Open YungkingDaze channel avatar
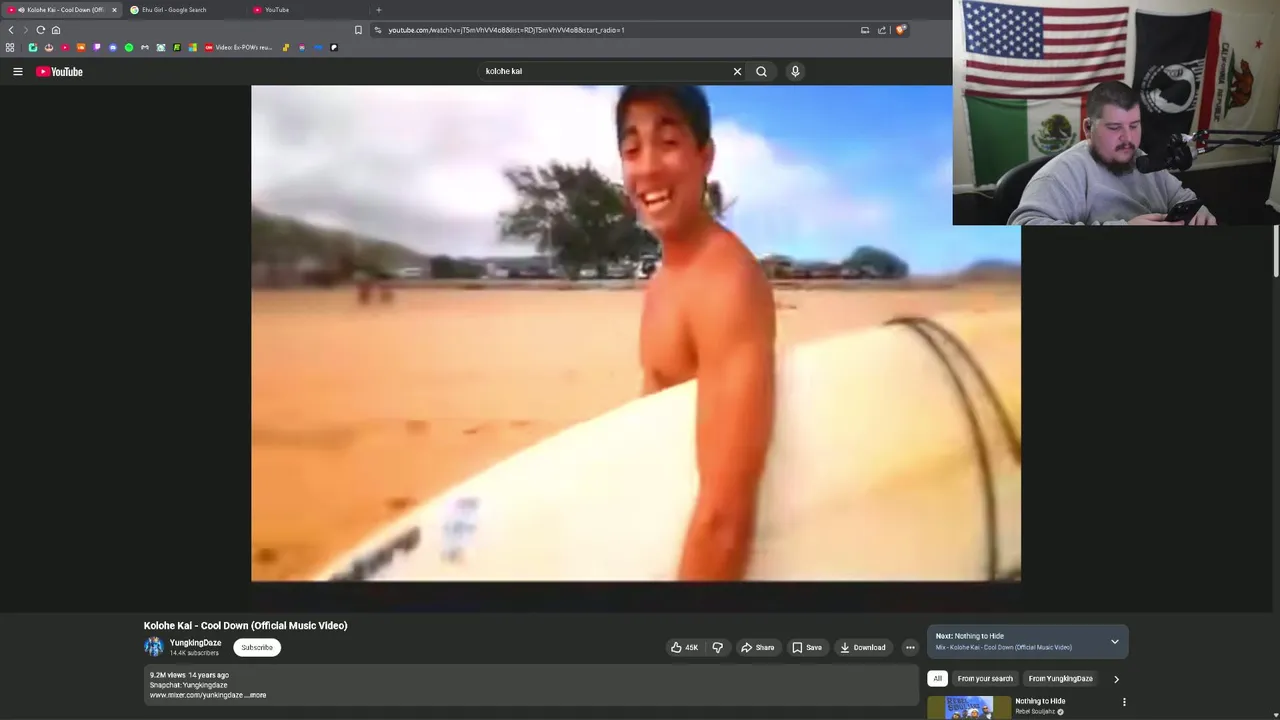Image resolution: width=1280 pixels, height=720 pixels. point(153,647)
